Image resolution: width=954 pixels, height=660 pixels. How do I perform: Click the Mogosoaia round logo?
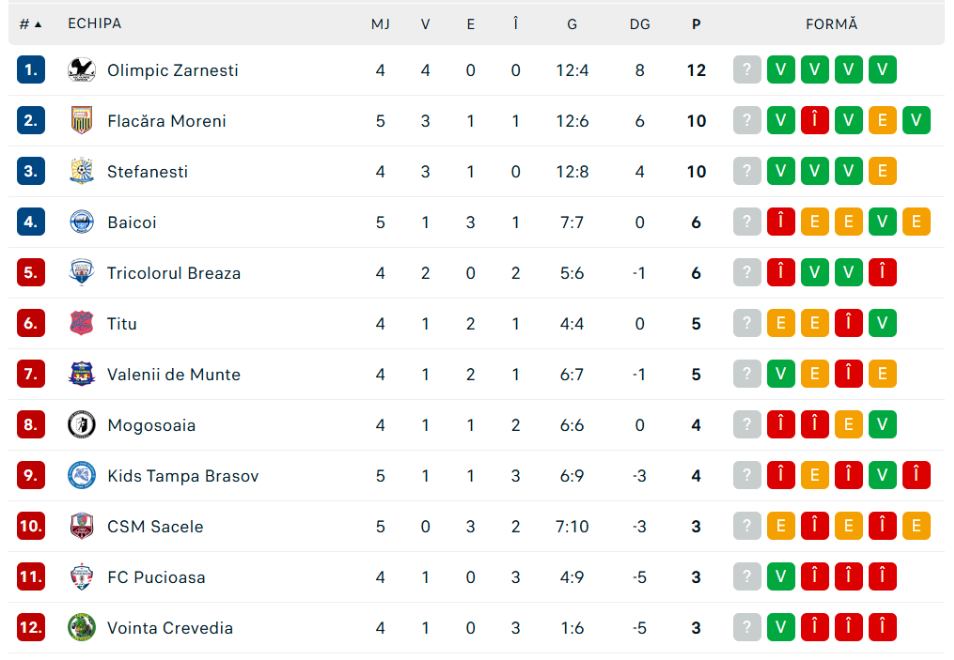(x=82, y=425)
